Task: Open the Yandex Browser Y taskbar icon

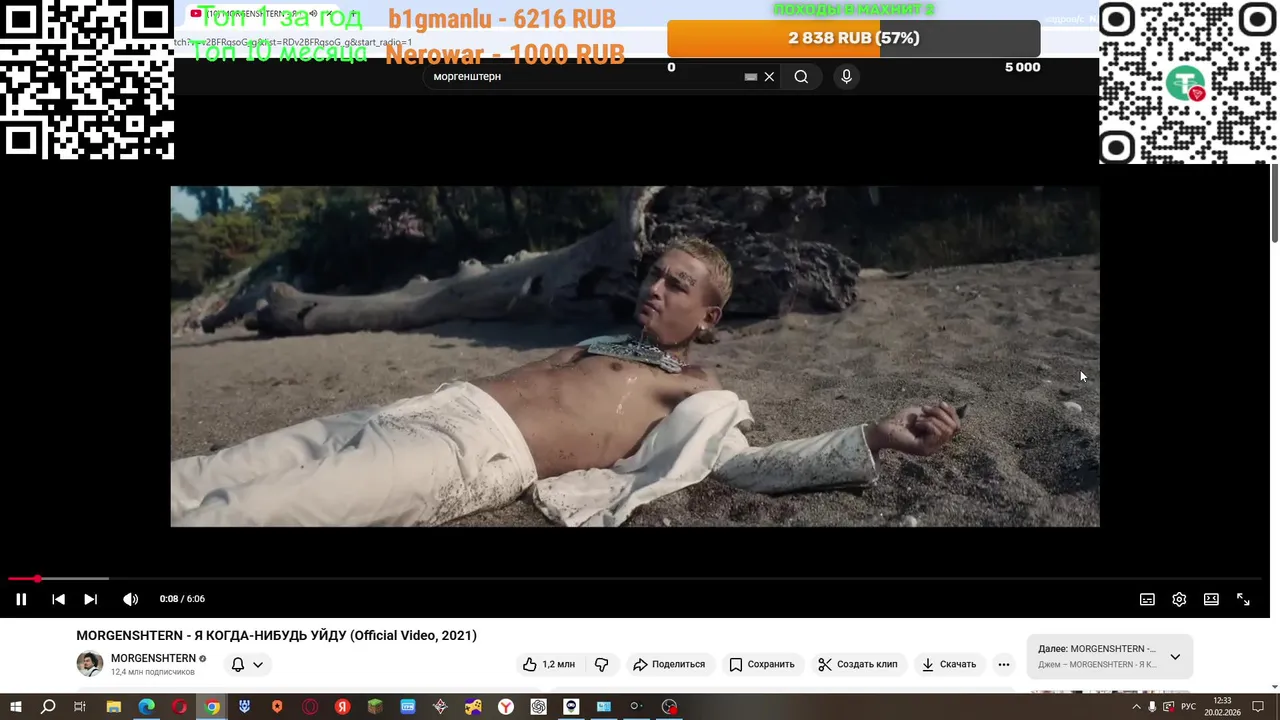Action: click(x=506, y=707)
